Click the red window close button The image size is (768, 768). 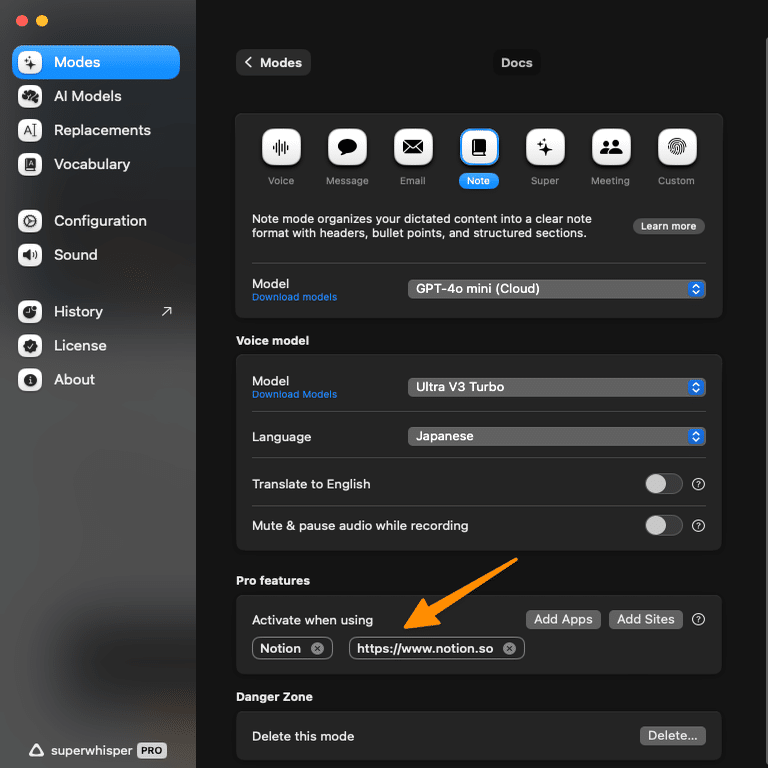[22, 21]
